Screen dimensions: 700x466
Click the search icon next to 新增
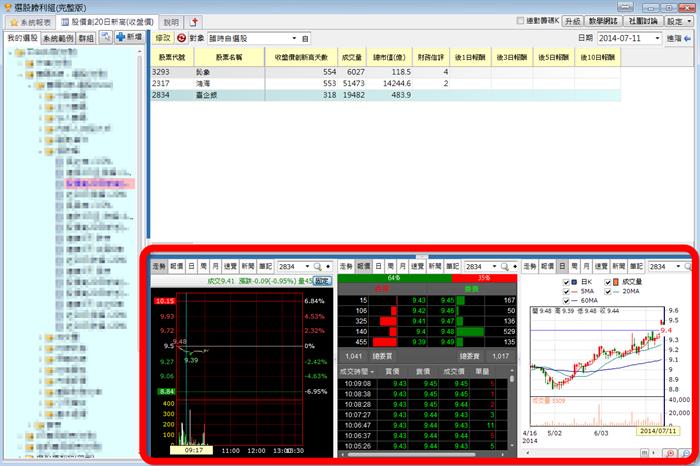coord(105,37)
